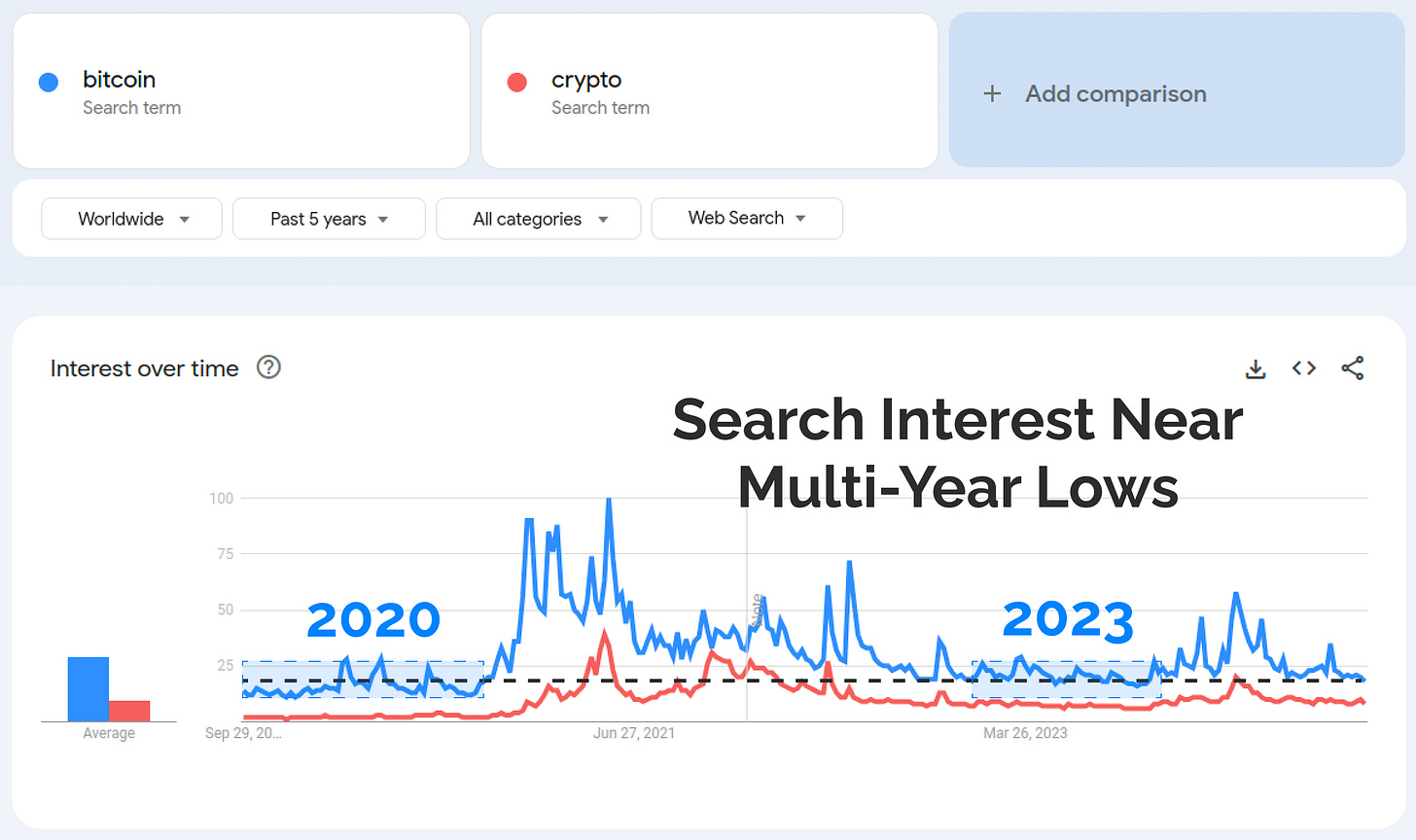Open the Interest over time help icon

(268, 367)
